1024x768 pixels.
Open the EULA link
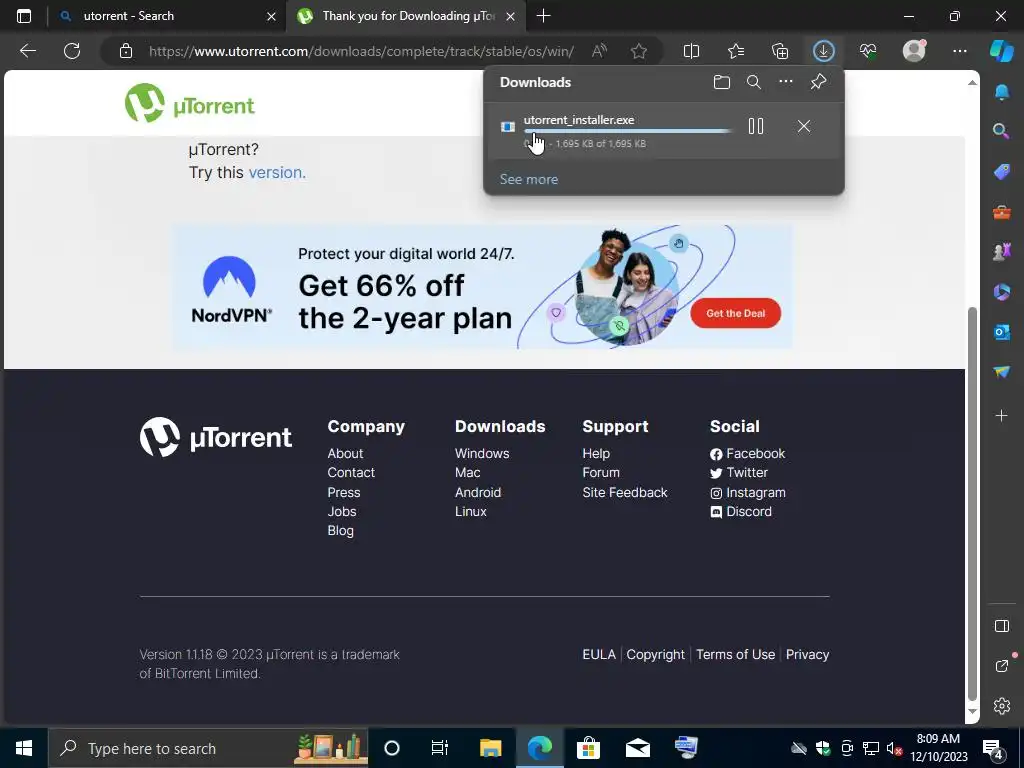599,654
